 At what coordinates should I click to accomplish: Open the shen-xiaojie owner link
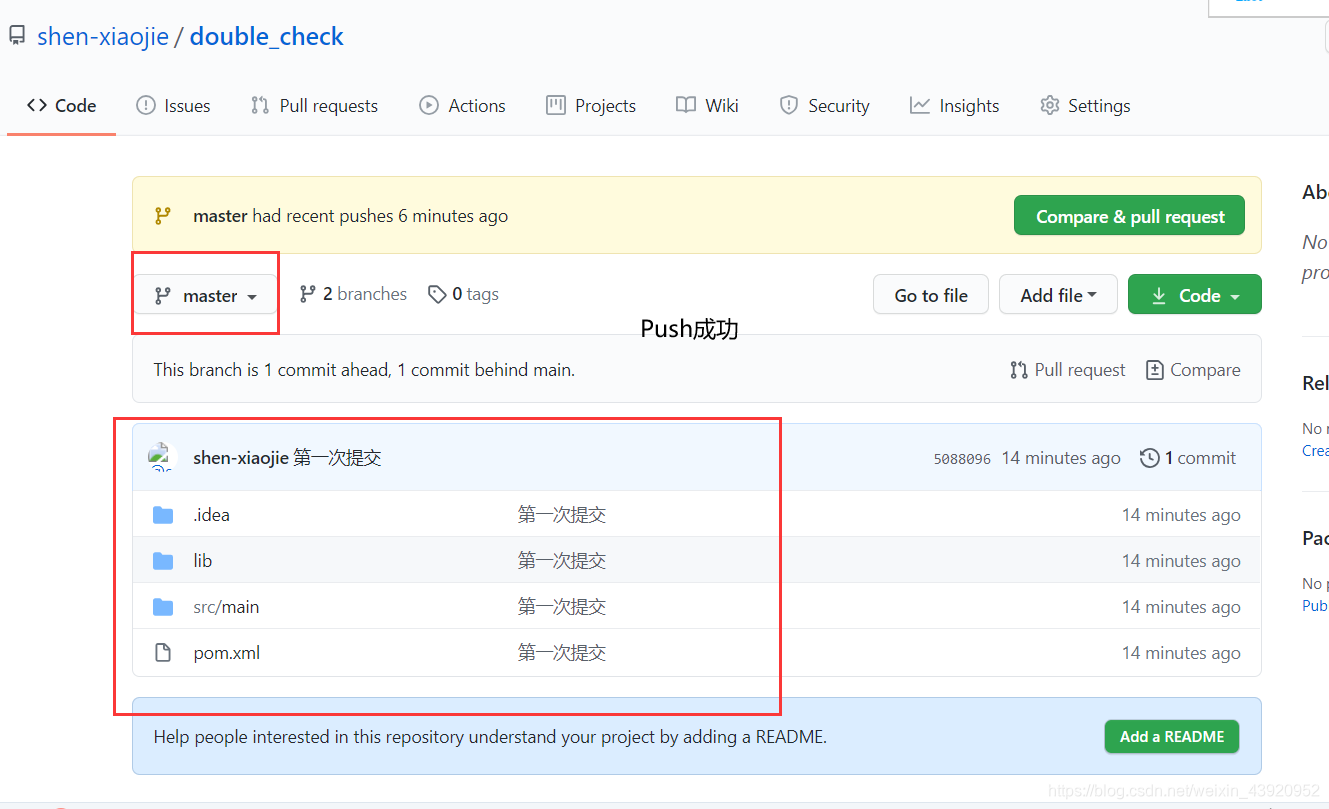click(103, 37)
